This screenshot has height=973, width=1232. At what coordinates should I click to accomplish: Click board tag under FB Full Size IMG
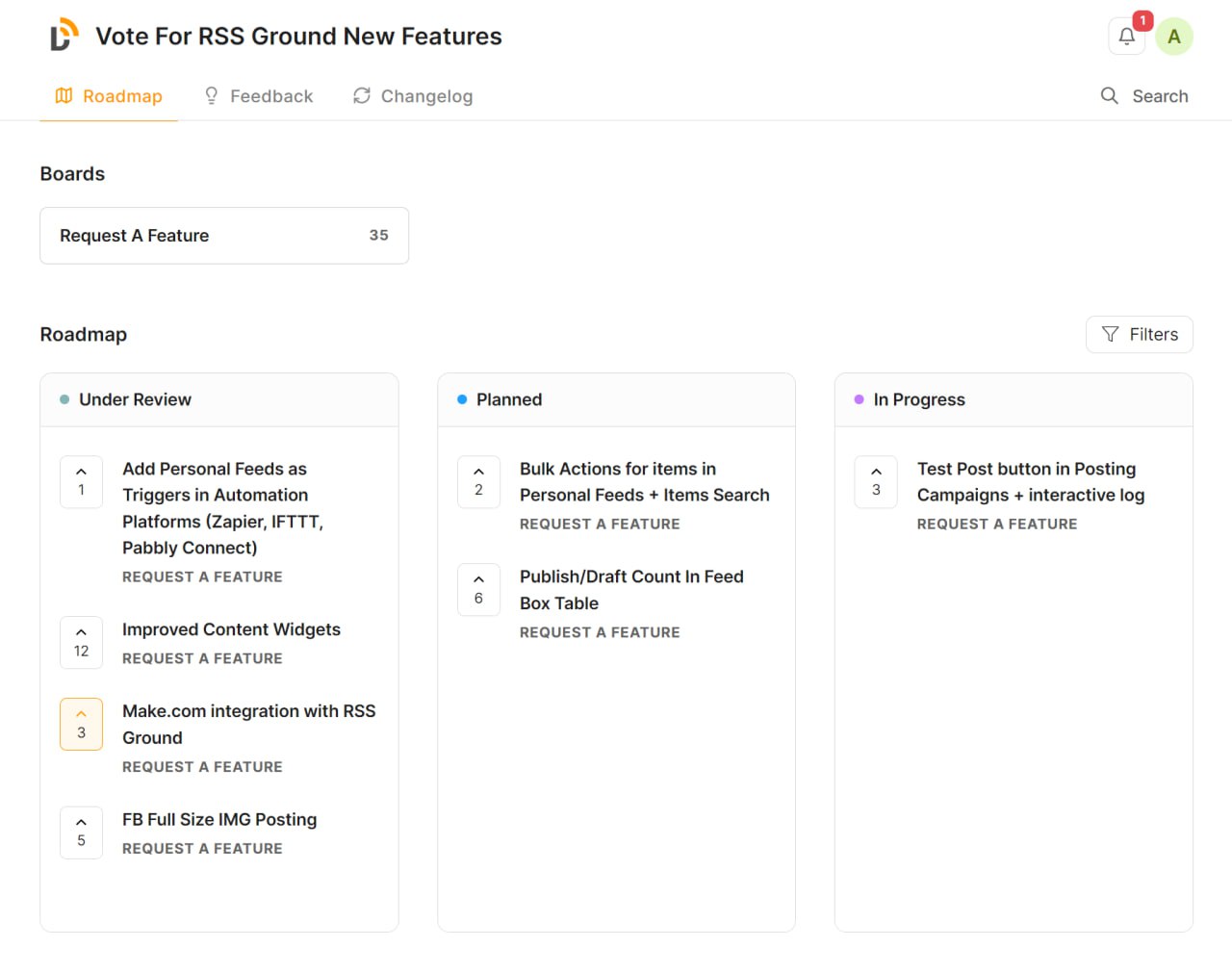(x=202, y=848)
